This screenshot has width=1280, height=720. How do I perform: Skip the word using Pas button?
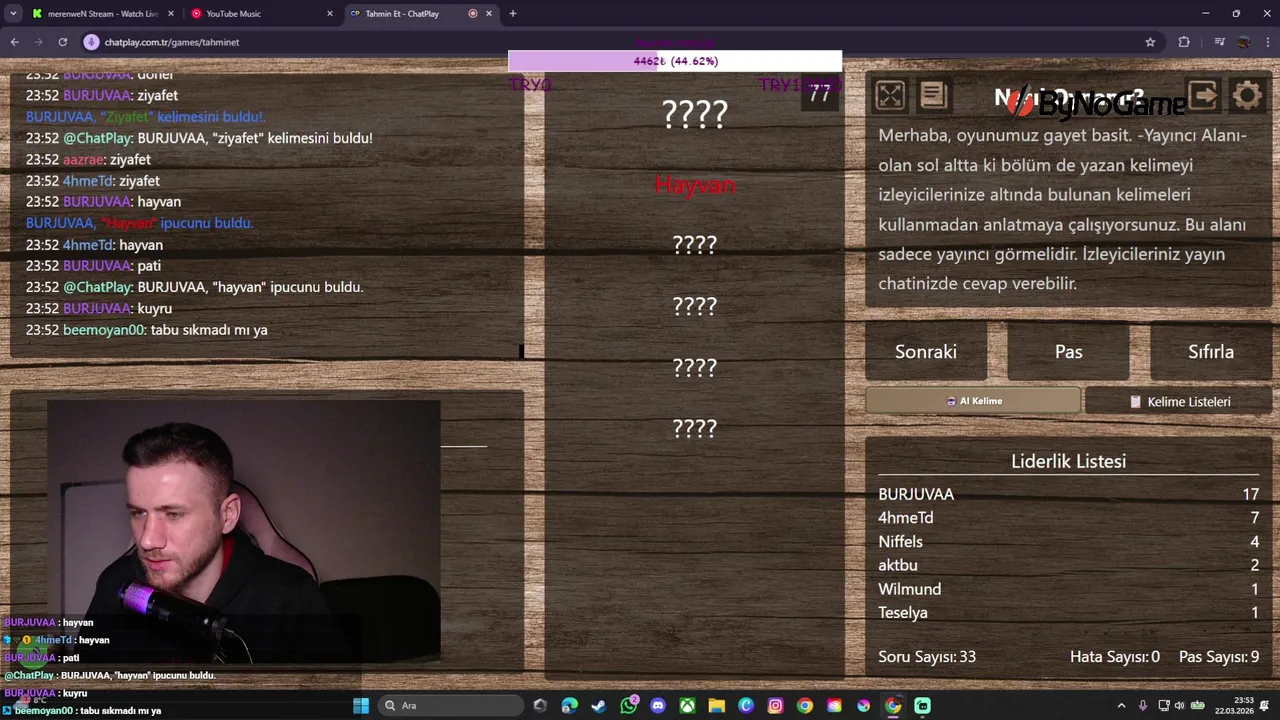[x=1069, y=352]
